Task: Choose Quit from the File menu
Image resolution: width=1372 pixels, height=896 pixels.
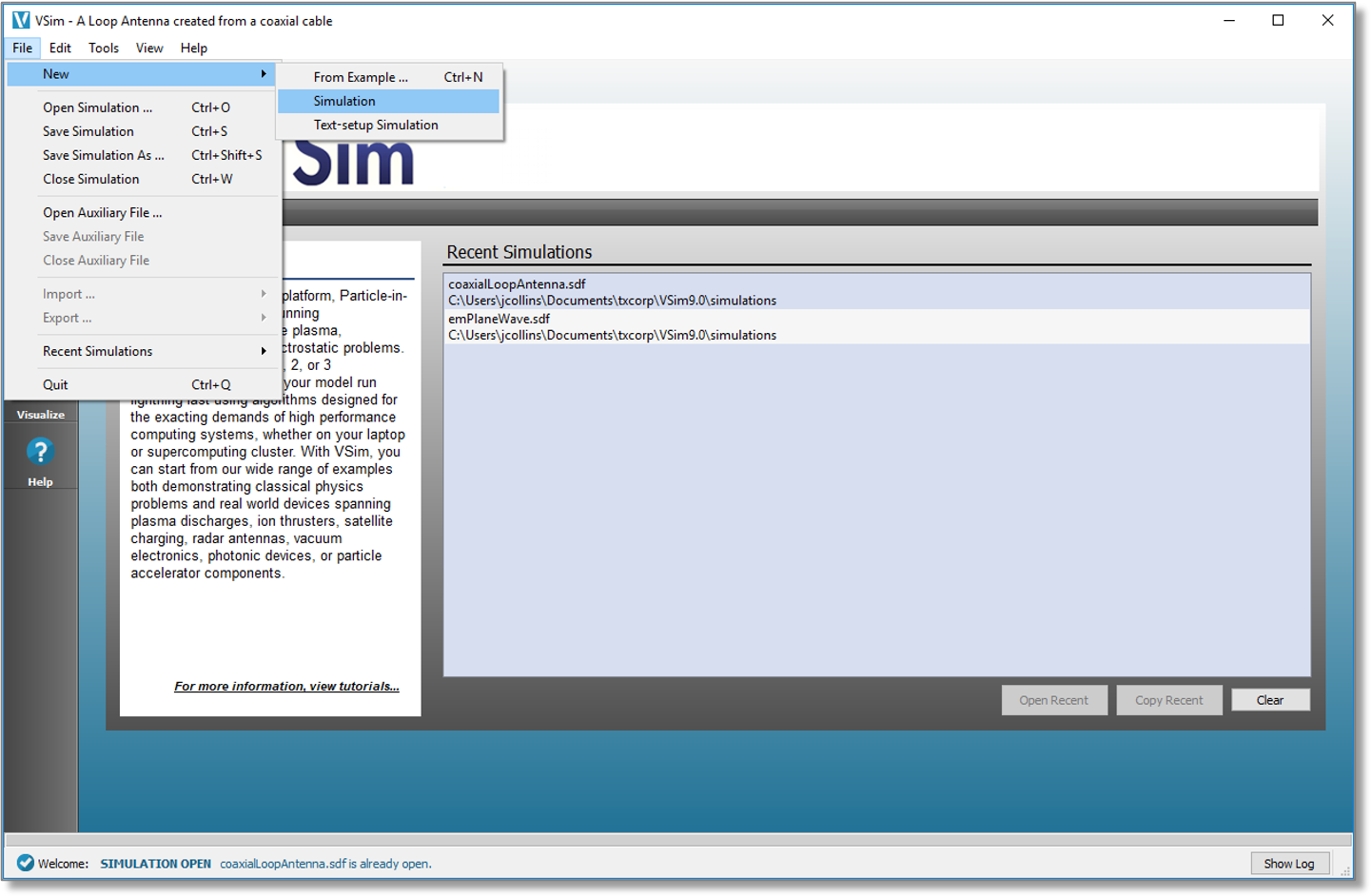Action: point(143,385)
